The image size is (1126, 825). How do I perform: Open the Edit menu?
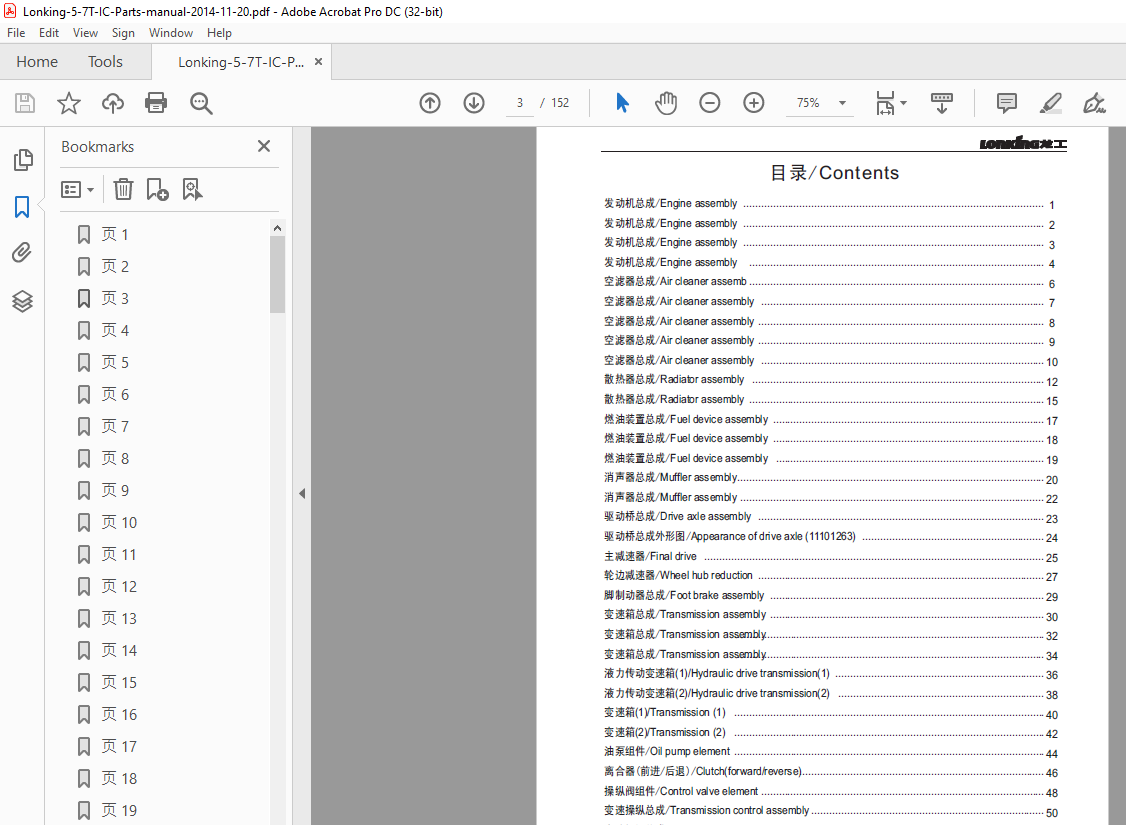point(49,33)
